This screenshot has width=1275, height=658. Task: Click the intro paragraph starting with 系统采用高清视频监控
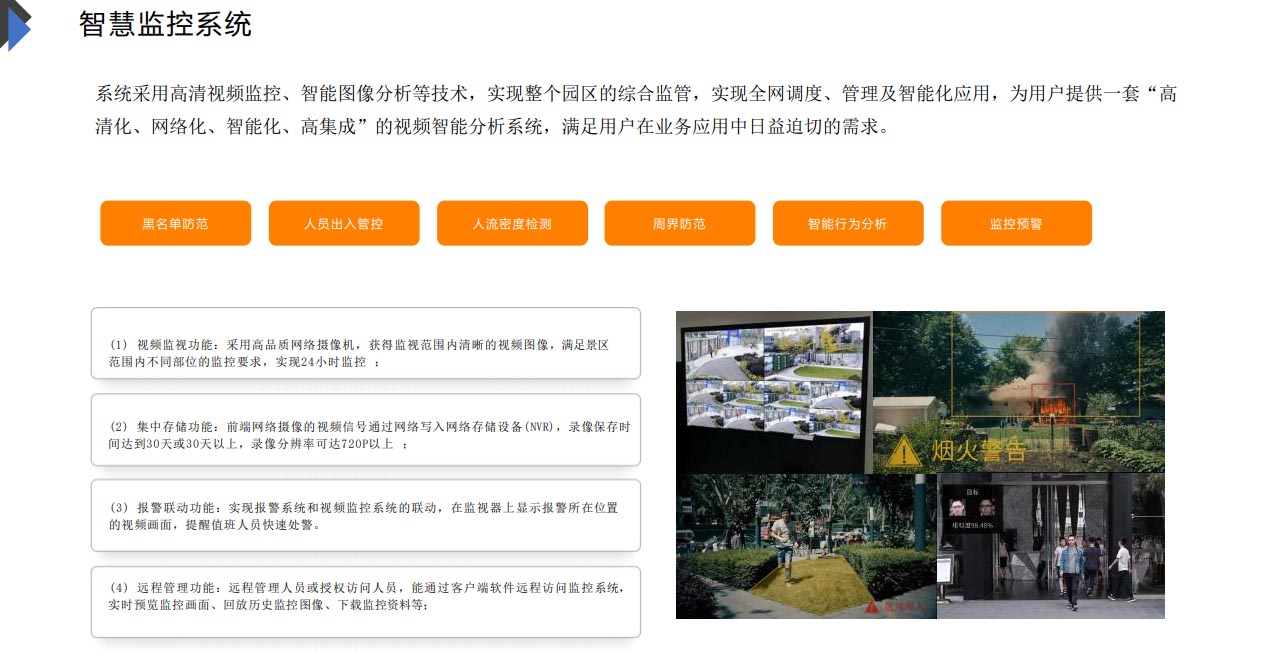(x=636, y=111)
